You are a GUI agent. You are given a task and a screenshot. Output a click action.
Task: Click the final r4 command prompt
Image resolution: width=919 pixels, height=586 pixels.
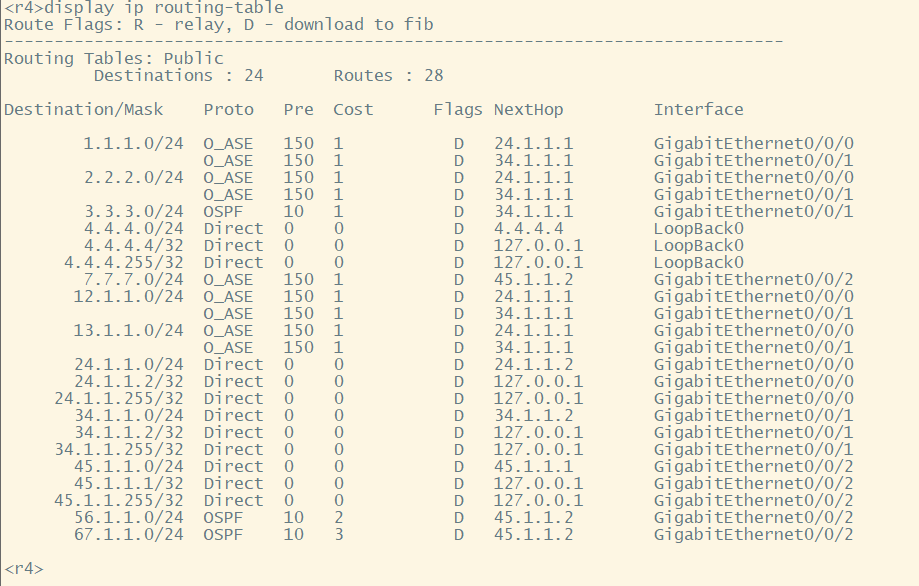pos(23,568)
